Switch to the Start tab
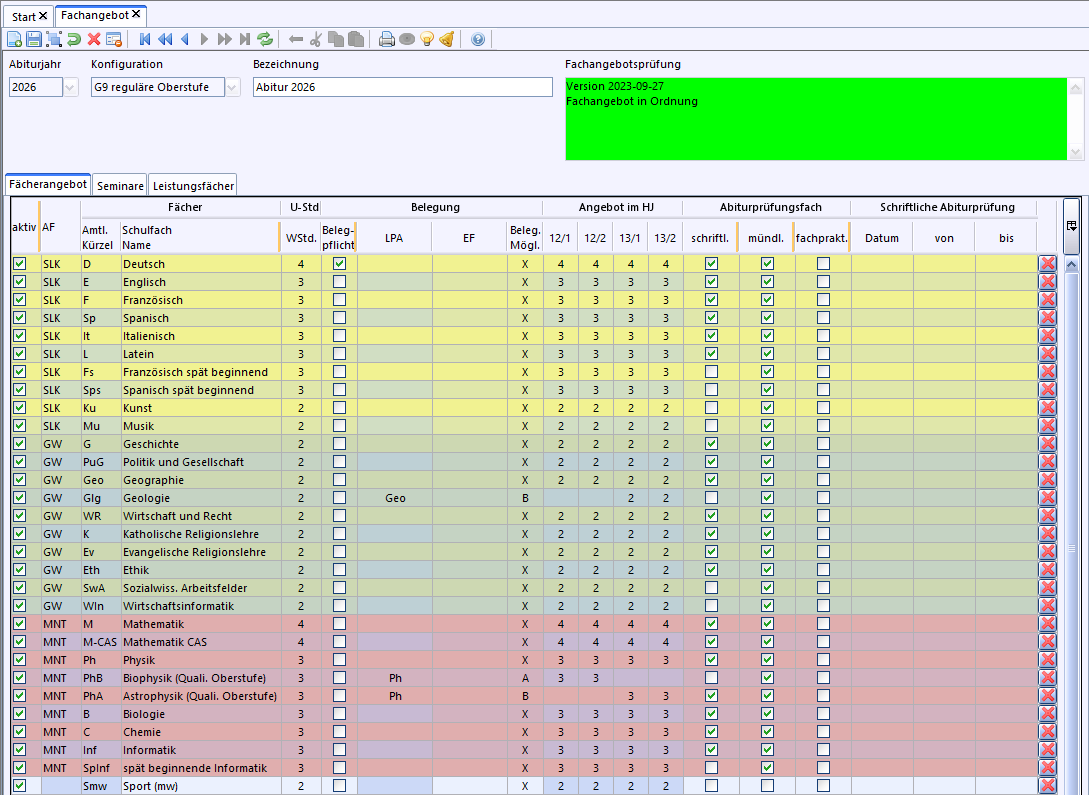The width and height of the screenshot is (1089, 795). coord(24,17)
